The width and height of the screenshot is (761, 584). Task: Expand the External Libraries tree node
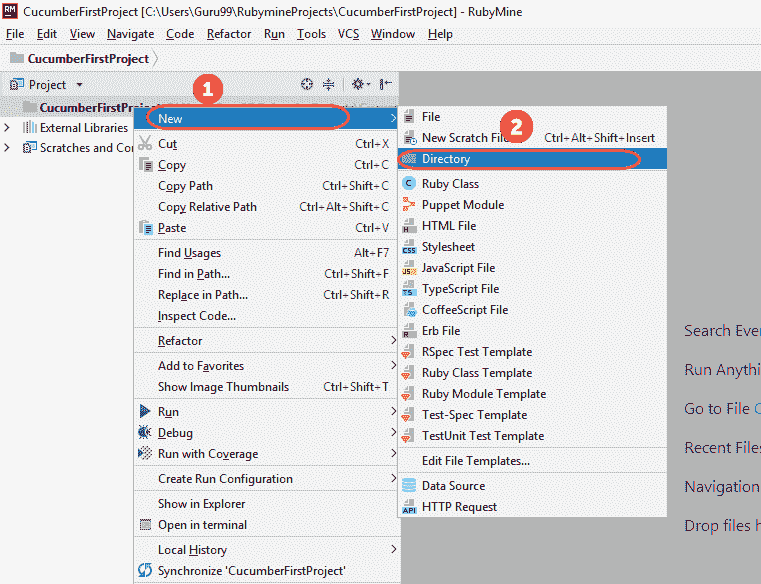7,128
